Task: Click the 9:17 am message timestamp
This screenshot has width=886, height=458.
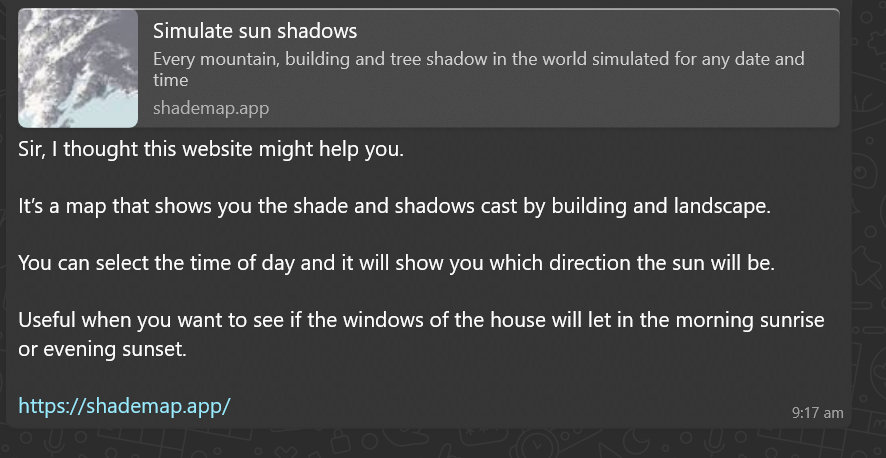Action: click(x=817, y=412)
